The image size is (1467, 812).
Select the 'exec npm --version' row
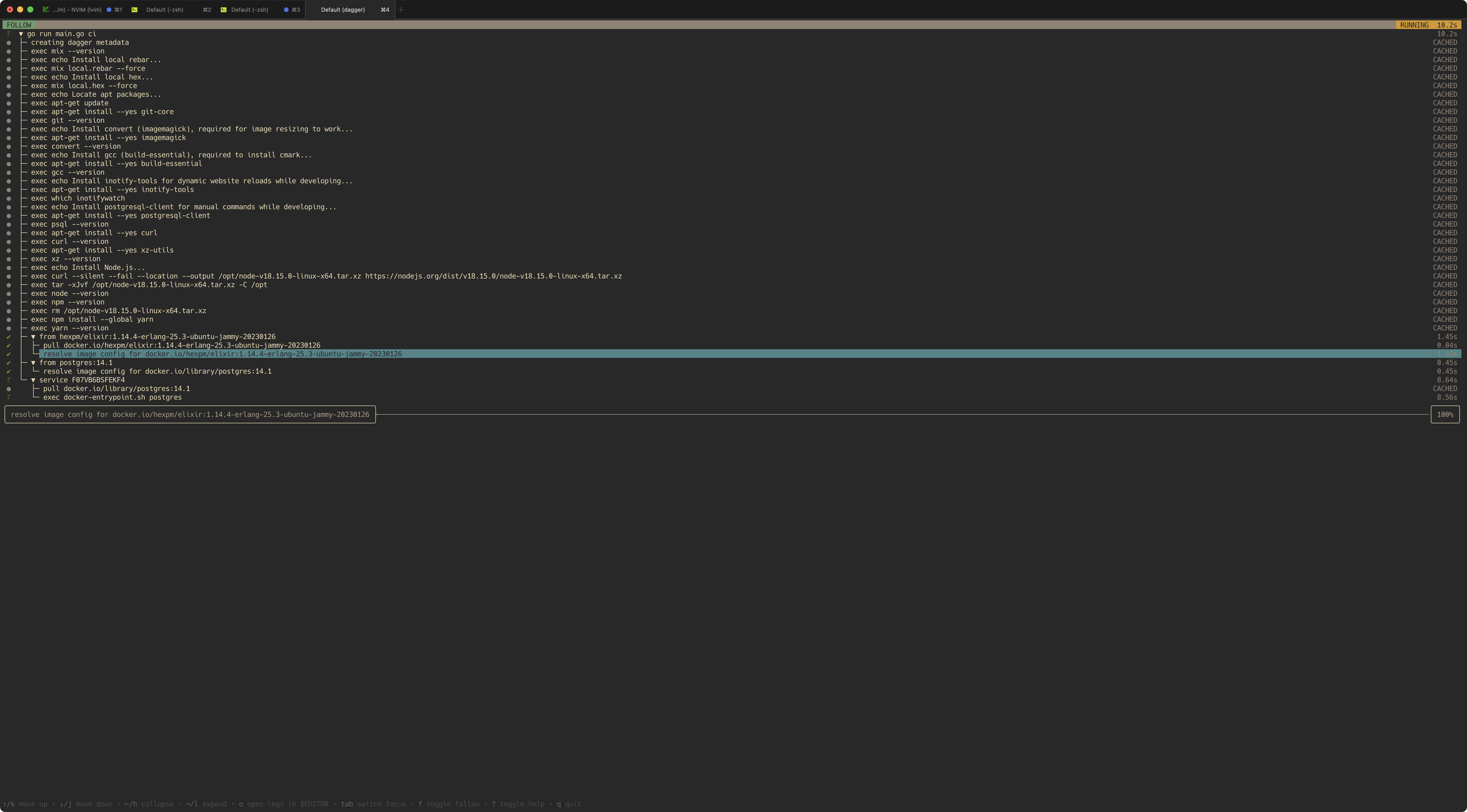click(x=732, y=302)
